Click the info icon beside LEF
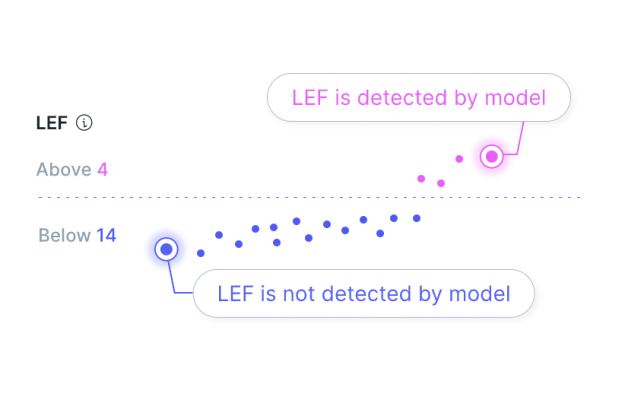625x400 pixels. (x=84, y=123)
